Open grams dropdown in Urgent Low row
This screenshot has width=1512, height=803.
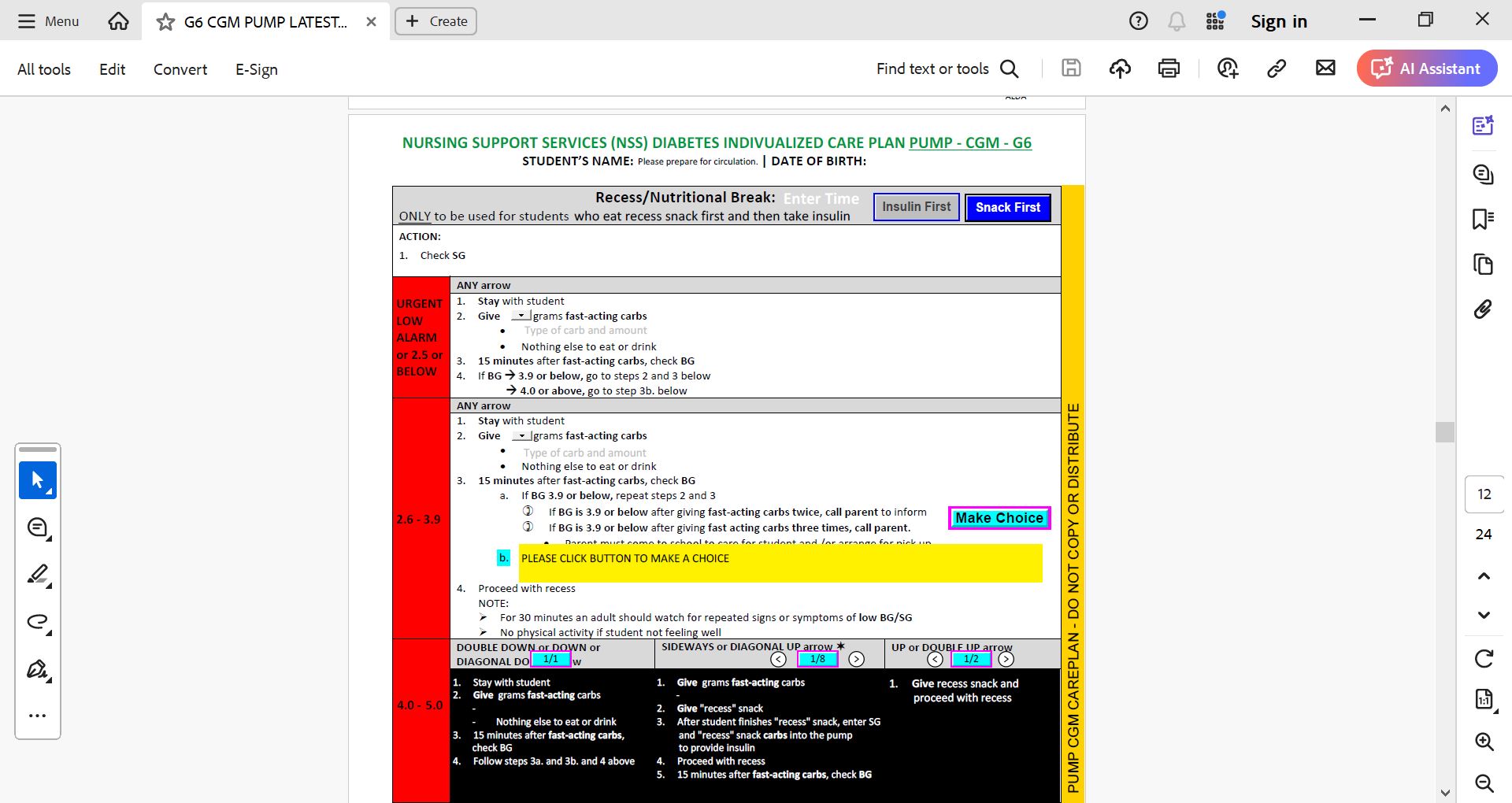[521, 316]
